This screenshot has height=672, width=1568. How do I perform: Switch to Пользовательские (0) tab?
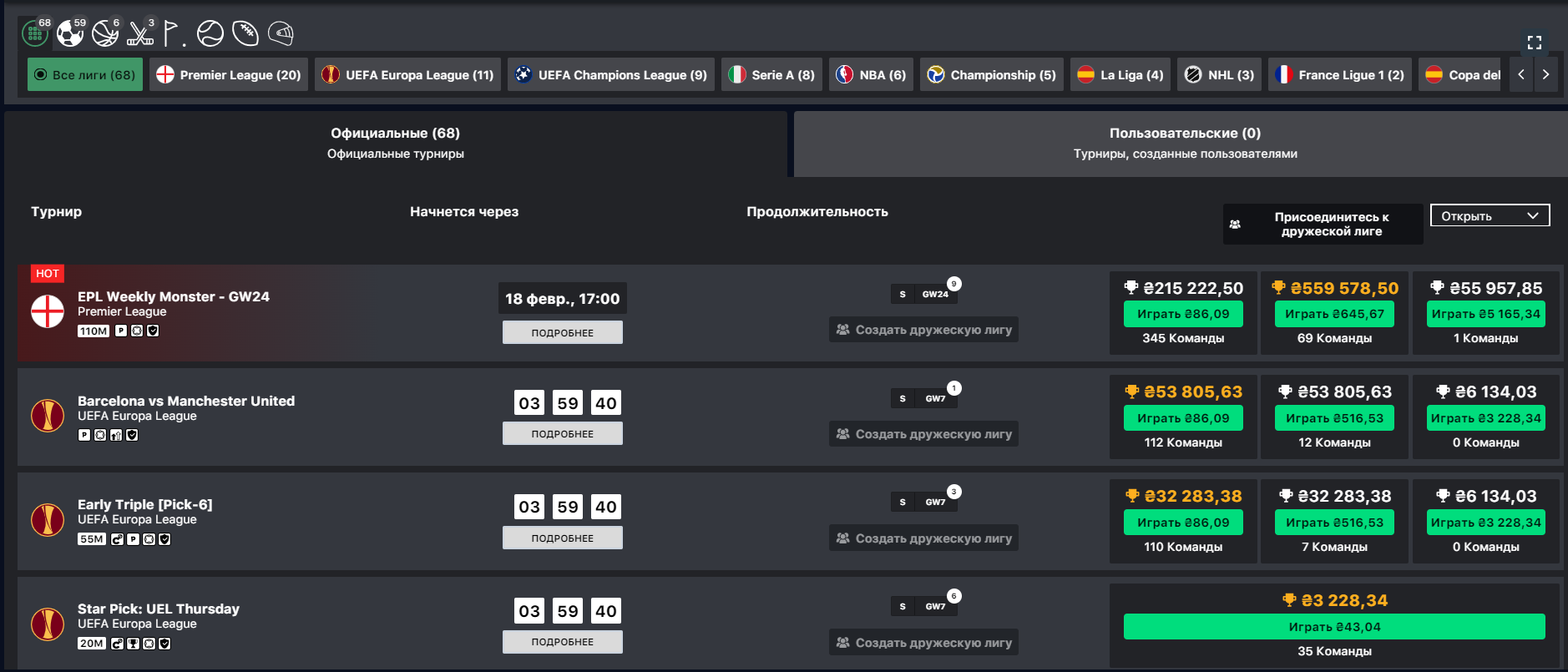(x=1181, y=144)
